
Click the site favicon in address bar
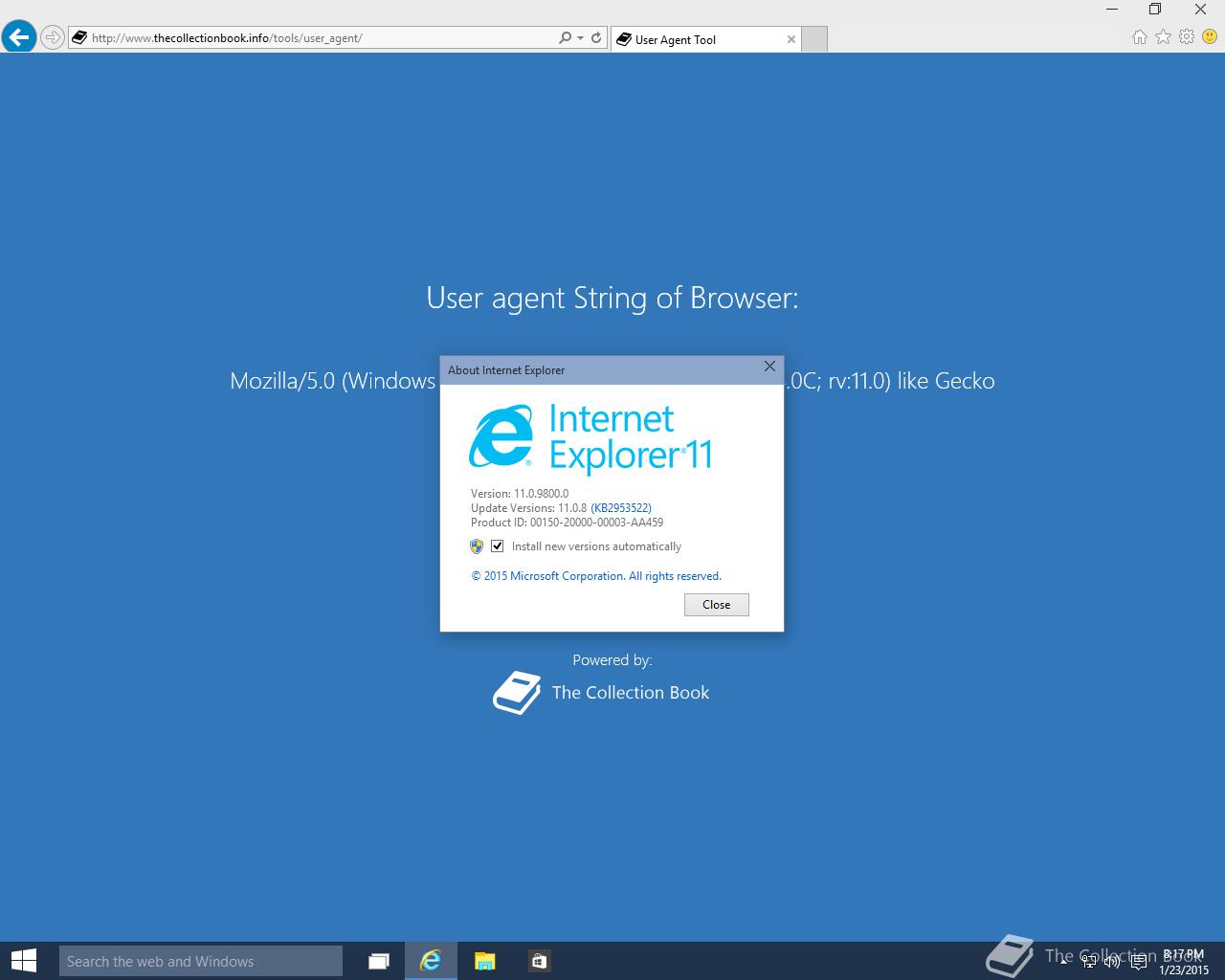pos(79,38)
